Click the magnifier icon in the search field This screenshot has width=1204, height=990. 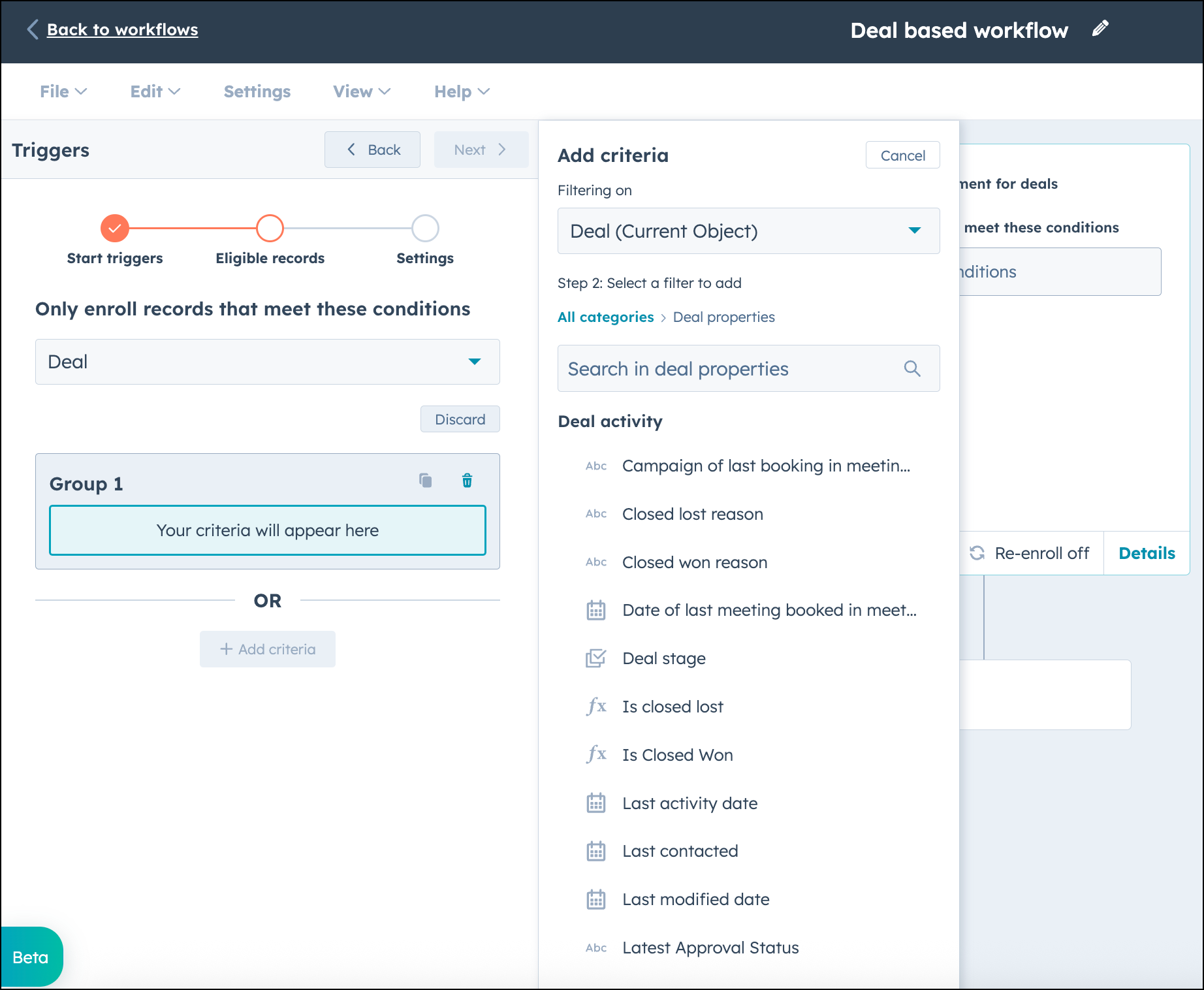(912, 369)
